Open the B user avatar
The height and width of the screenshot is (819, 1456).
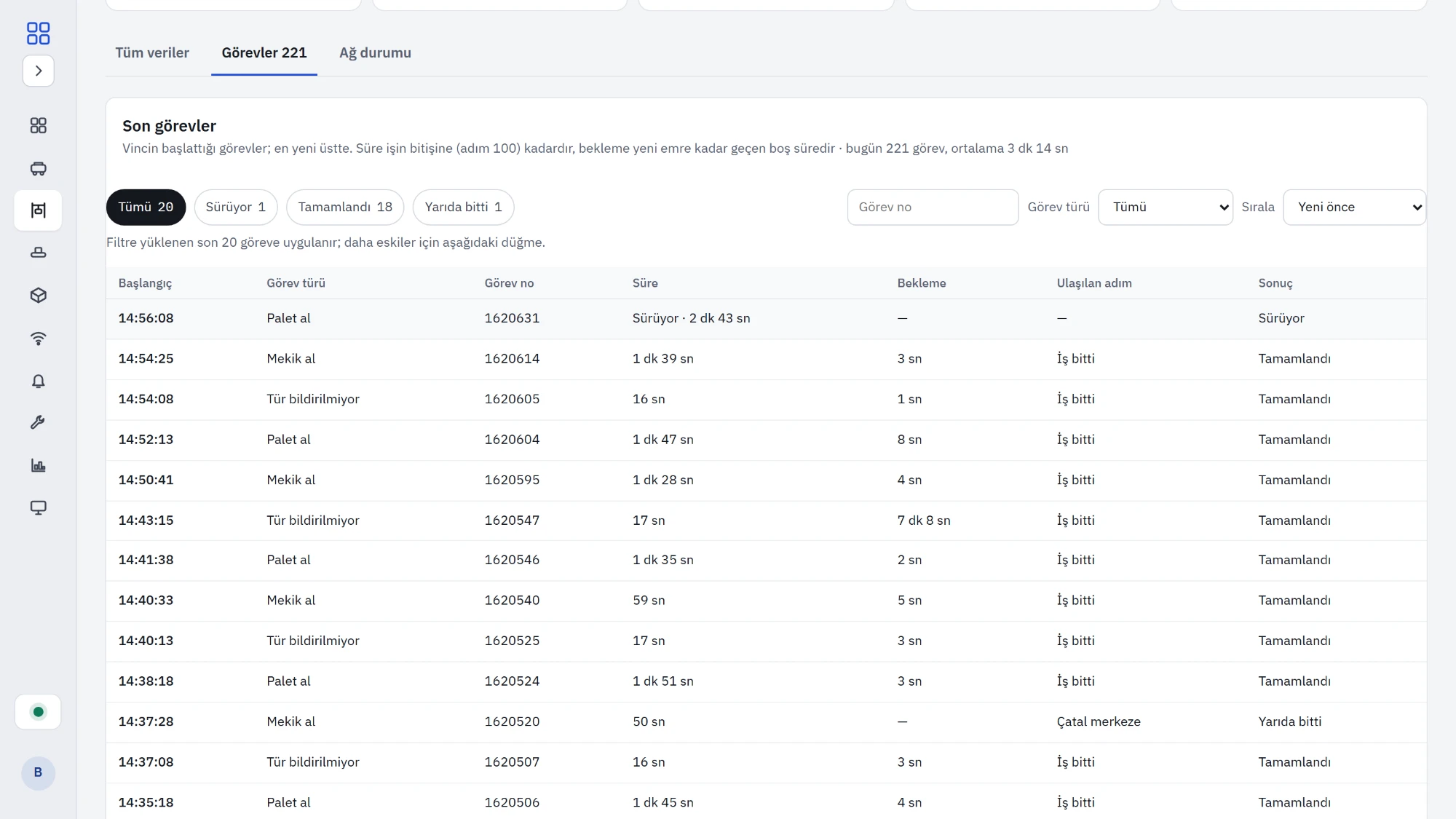39,772
